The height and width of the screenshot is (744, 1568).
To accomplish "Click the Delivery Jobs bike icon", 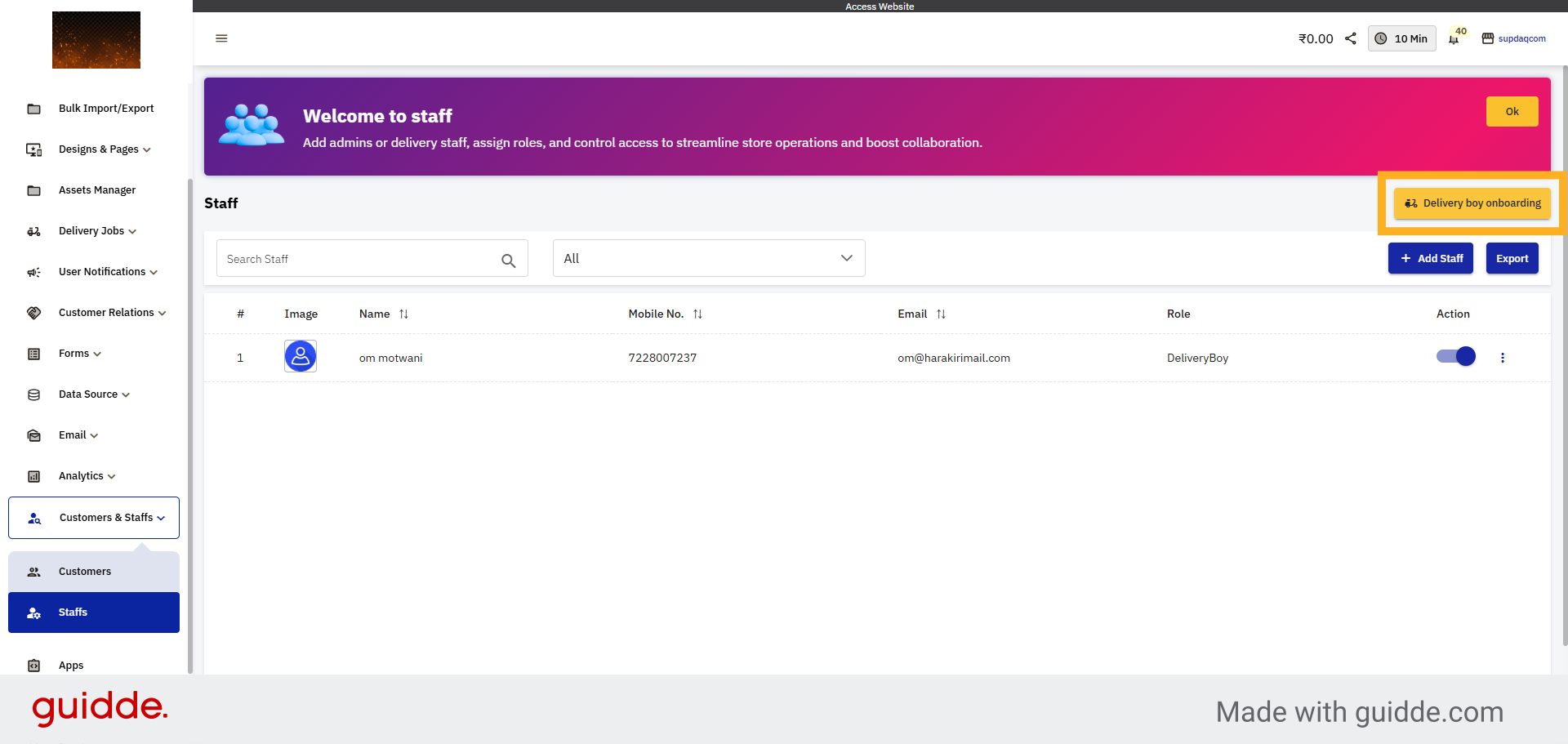I will tap(33, 231).
